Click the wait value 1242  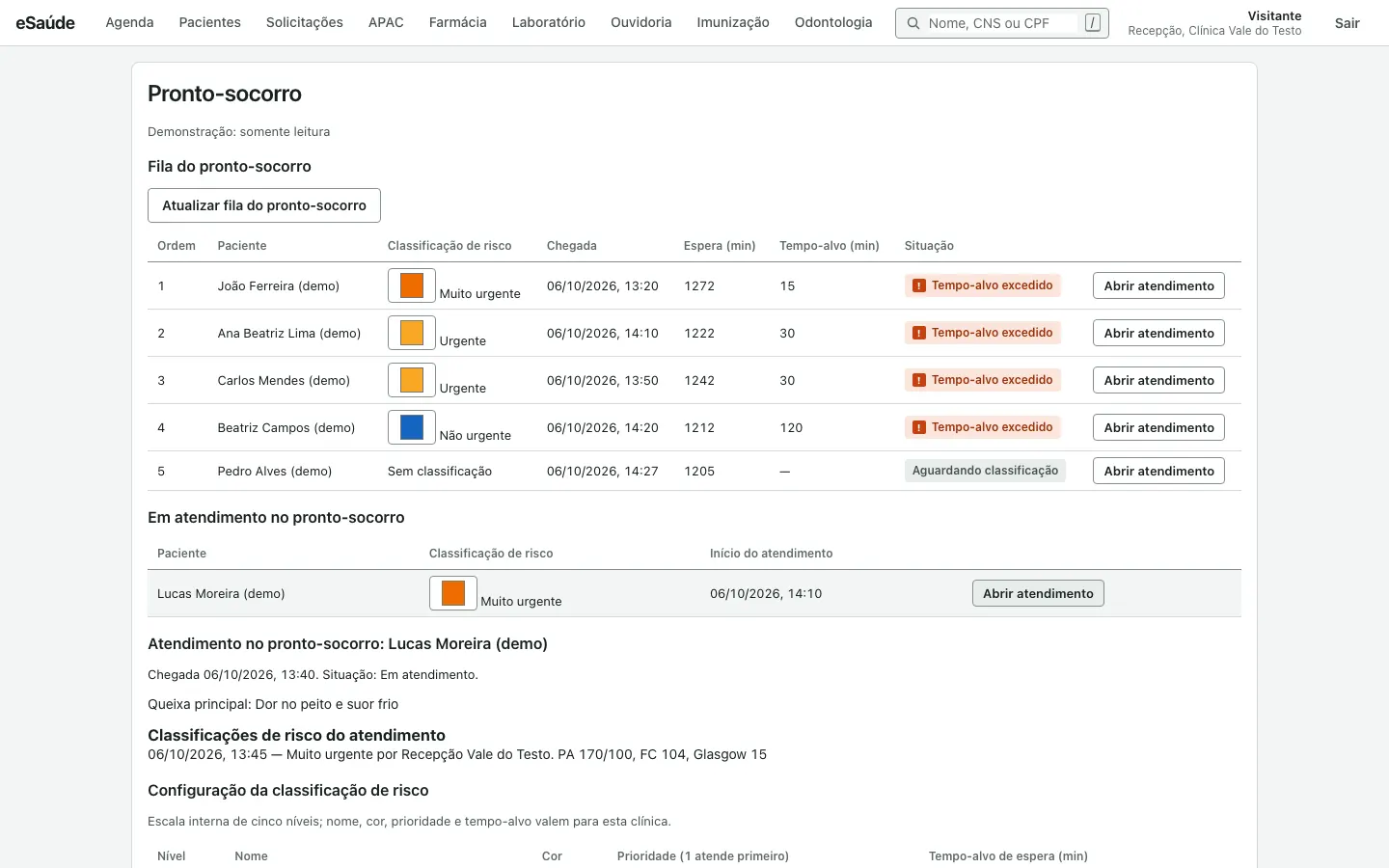point(699,381)
